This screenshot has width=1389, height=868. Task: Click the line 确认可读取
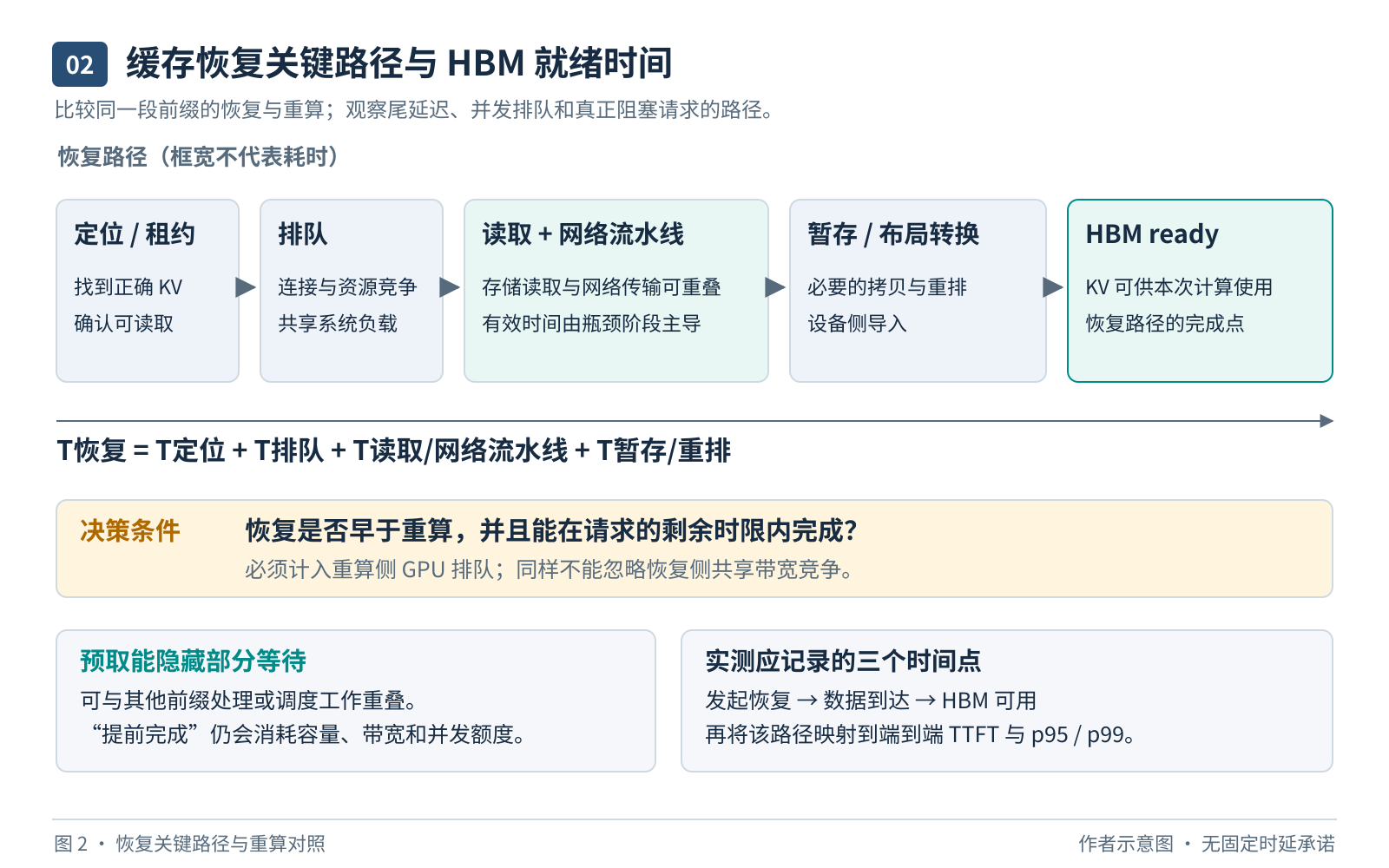(124, 324)
